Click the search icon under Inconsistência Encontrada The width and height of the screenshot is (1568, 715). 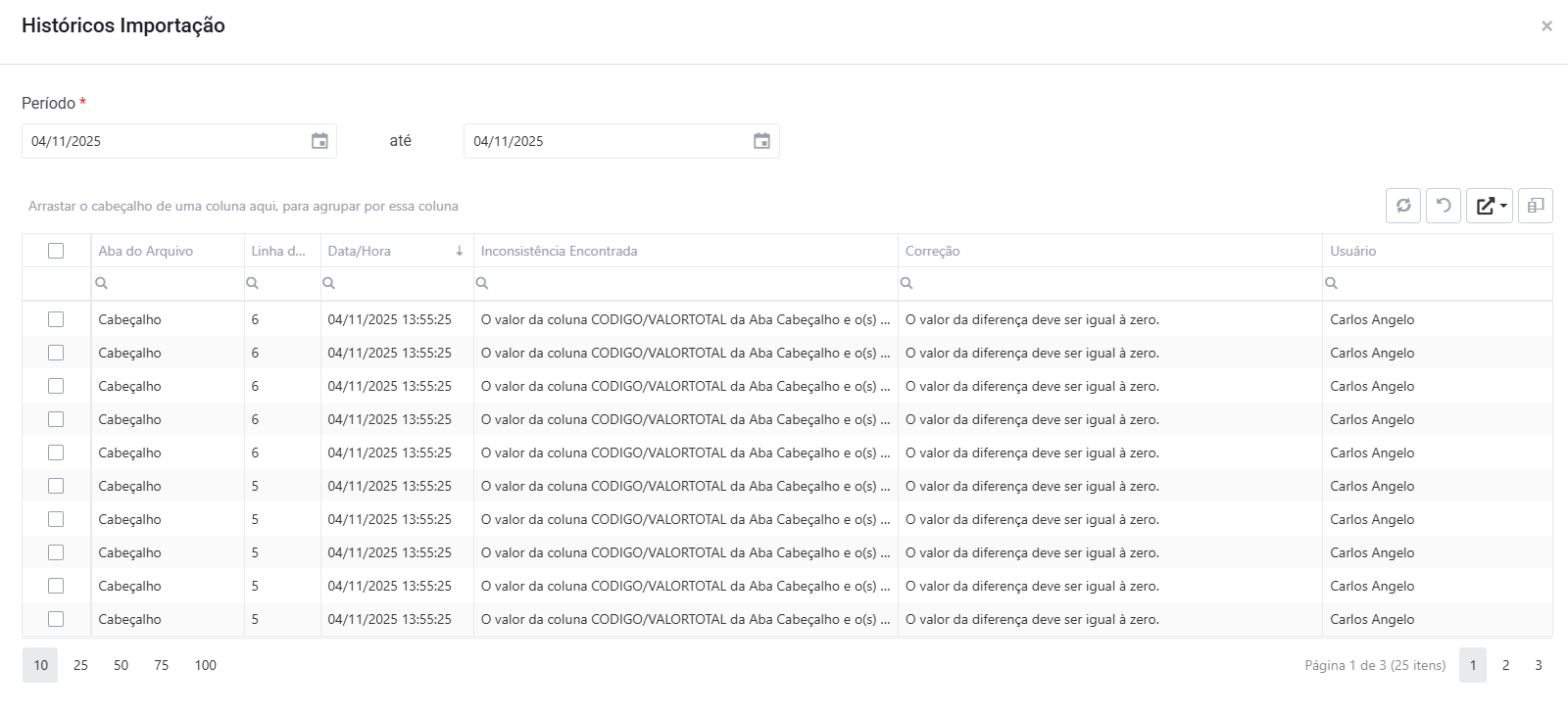pyautogui.click(x=482, y=283)
